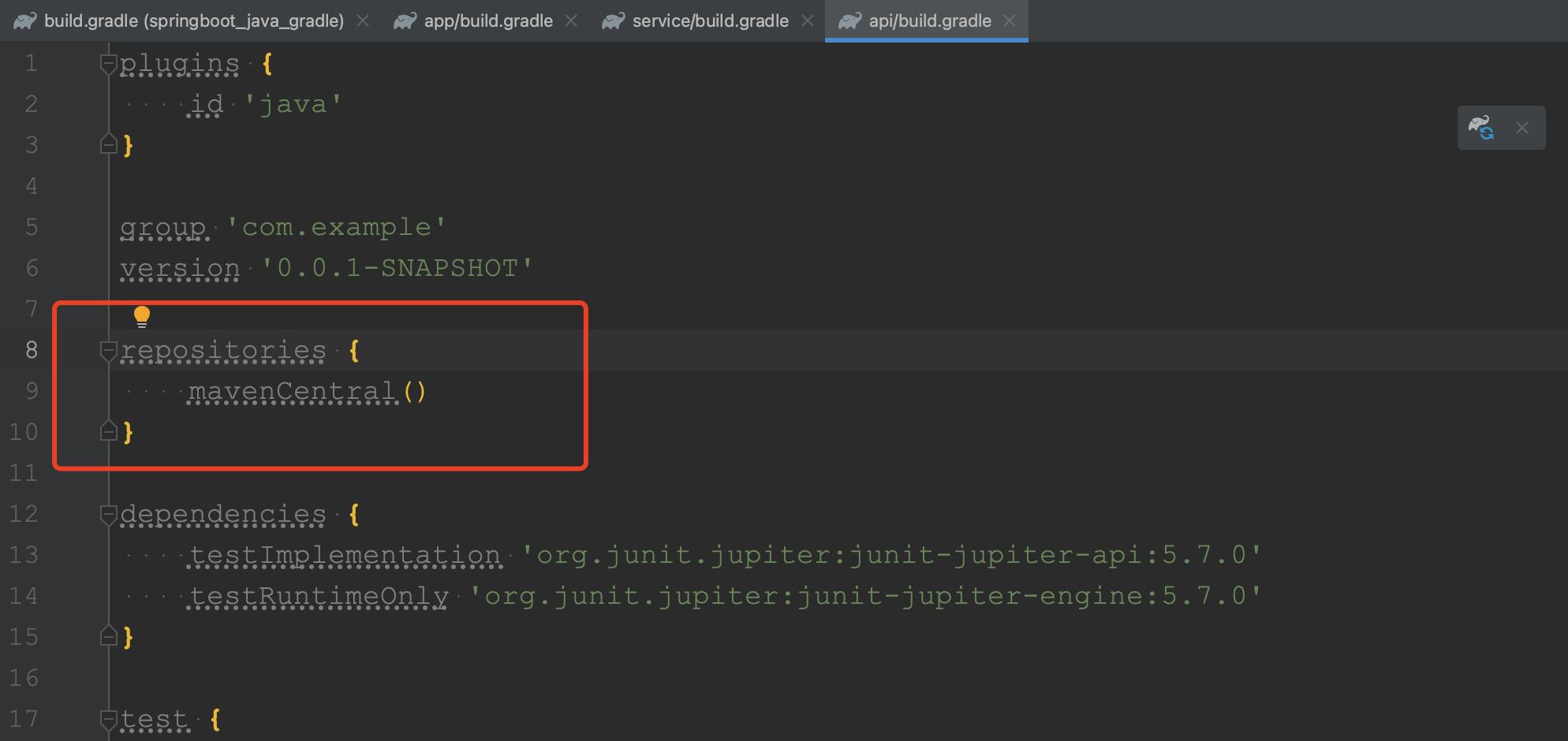
Task: Click the testRuntimeOnly keyword
Action: (319, 596)
